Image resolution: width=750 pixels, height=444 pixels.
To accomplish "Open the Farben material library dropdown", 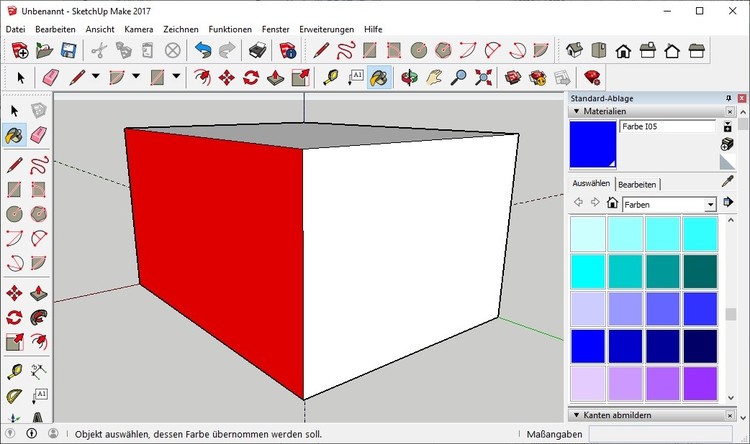I will (x=710, y=205).
